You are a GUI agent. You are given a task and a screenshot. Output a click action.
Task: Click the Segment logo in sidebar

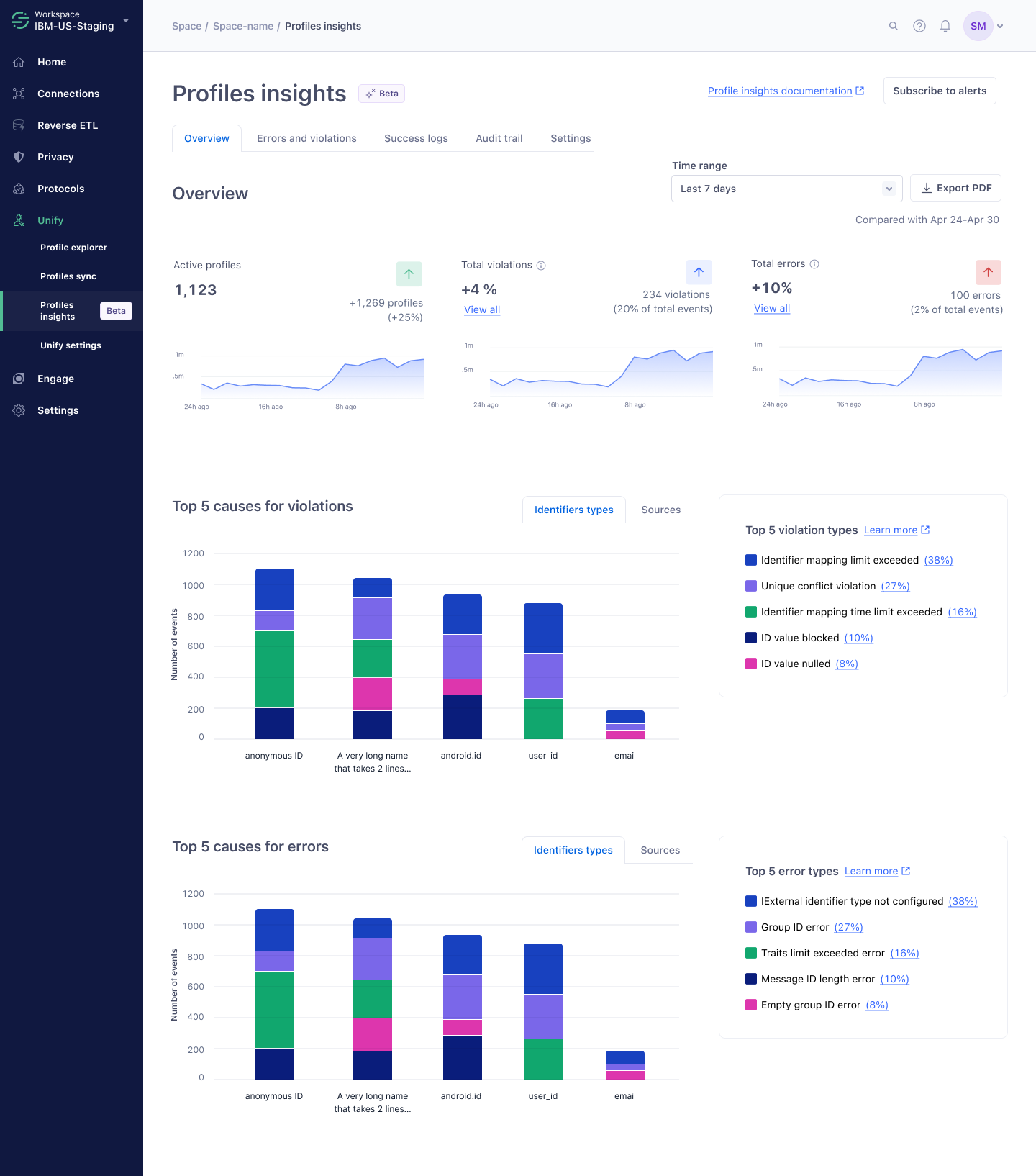click(20, 20)
